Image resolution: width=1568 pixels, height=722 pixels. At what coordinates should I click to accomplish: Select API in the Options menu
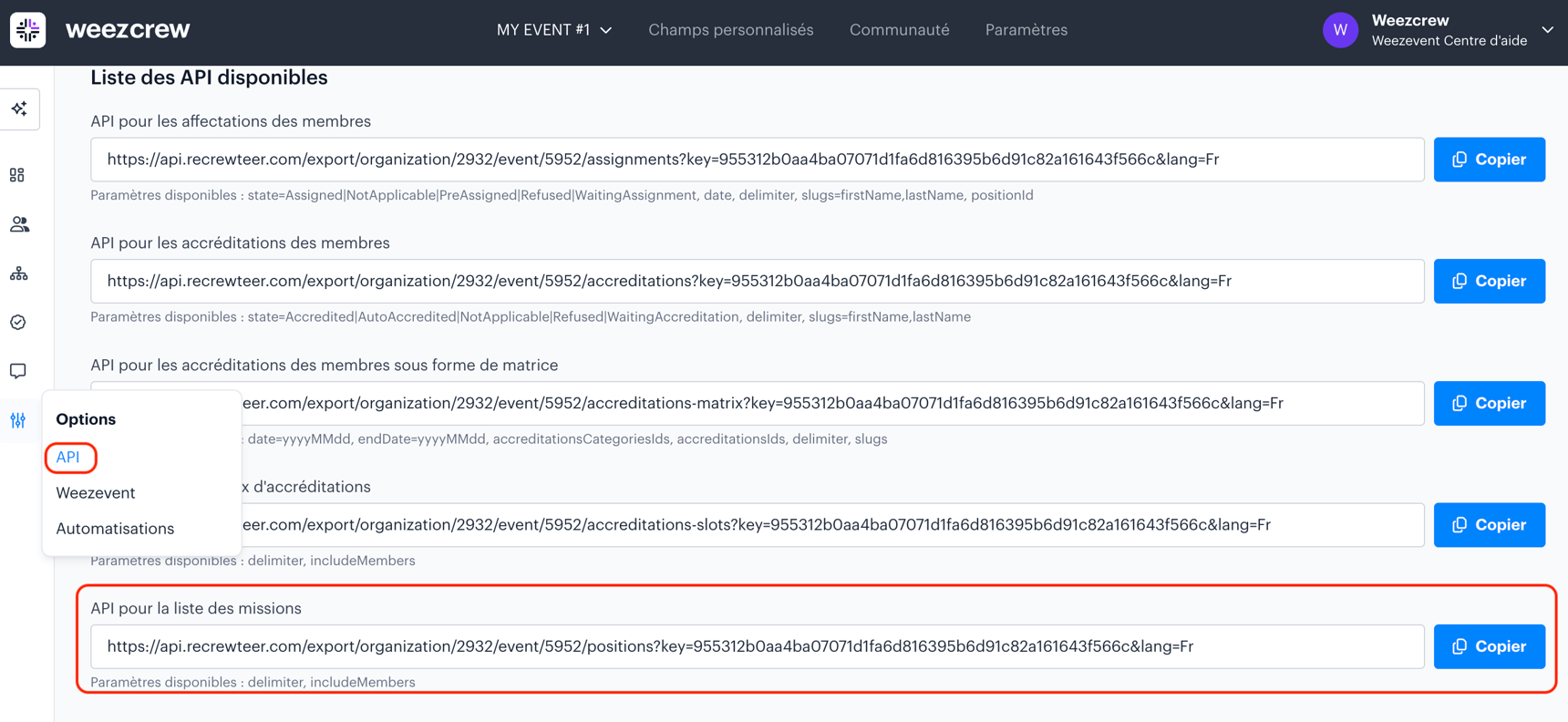pos(68,458)
